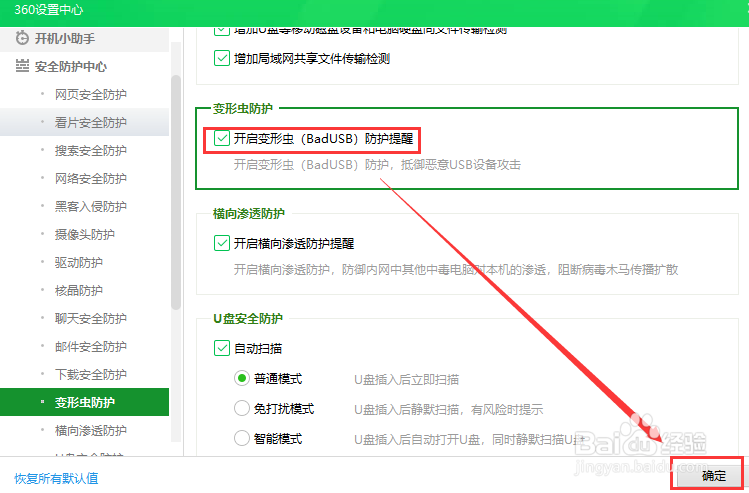This screenshot has width=749, height=493.
Task: Click the 横向渗透防护 group heading
Action: coord(248,214)
